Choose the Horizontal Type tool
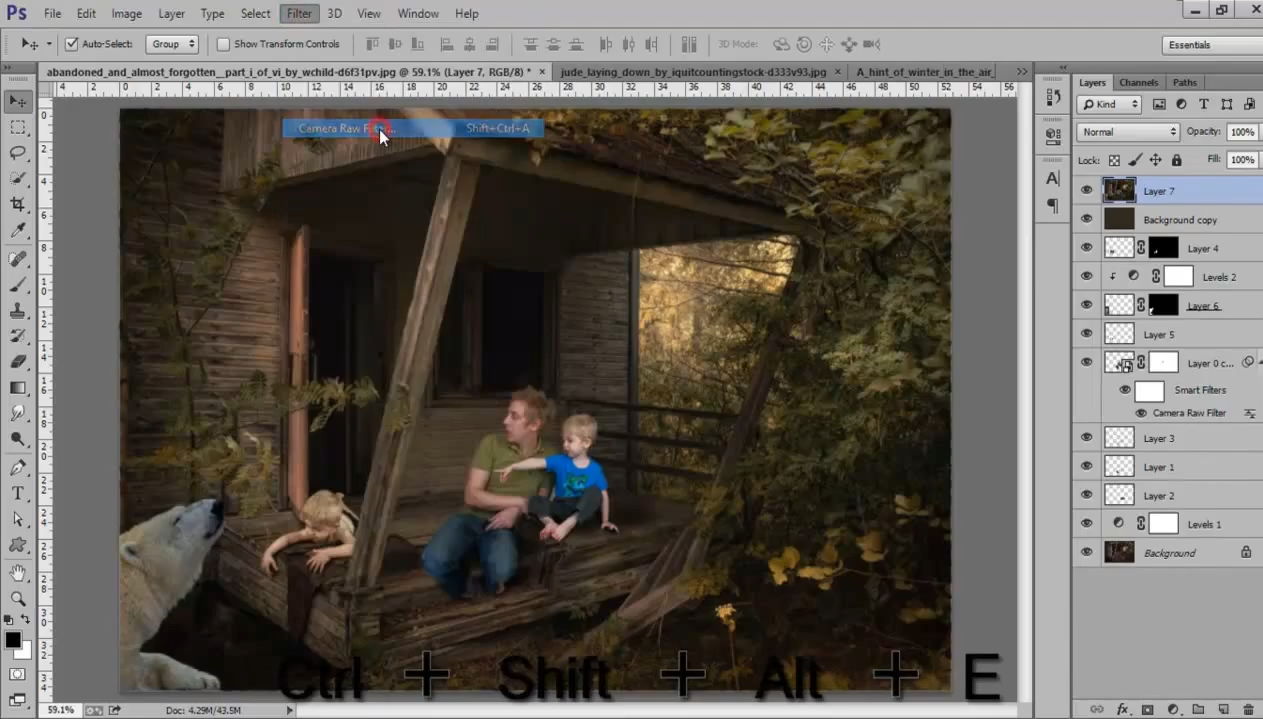 click(x=18, y=493)
